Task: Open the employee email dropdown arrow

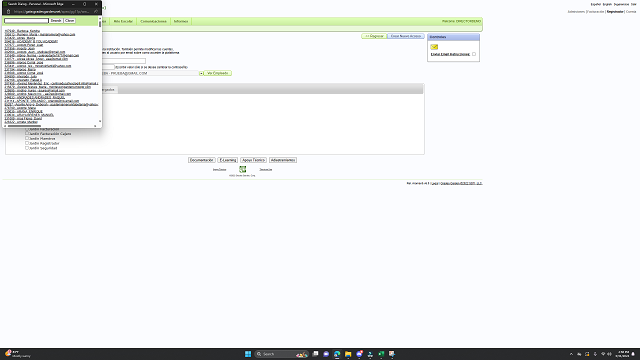Action: 201,73
